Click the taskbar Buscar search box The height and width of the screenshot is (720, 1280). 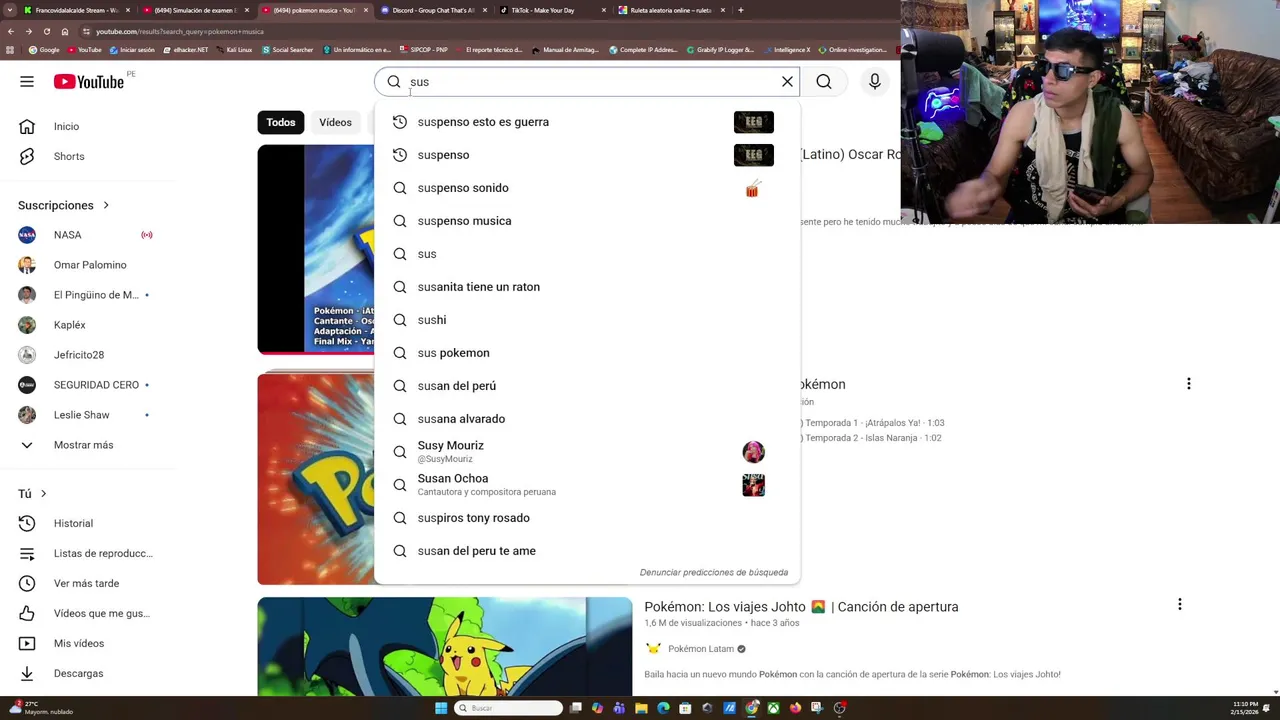508,708
